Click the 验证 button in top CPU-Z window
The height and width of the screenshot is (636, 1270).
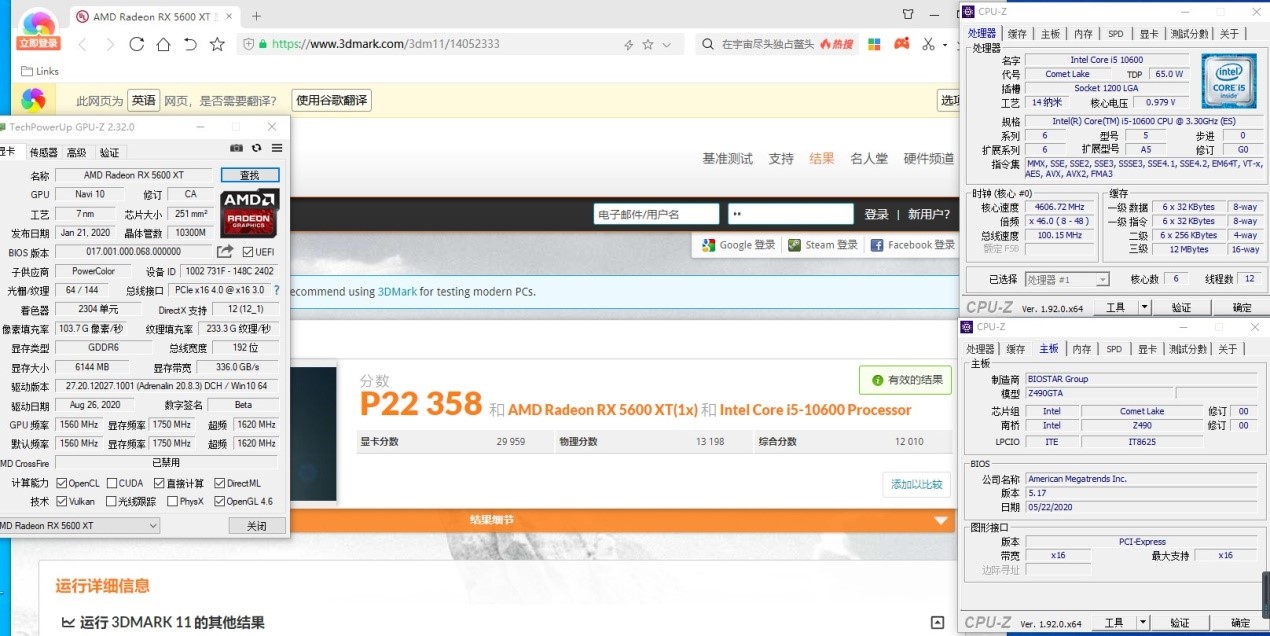pos(1181,308)
